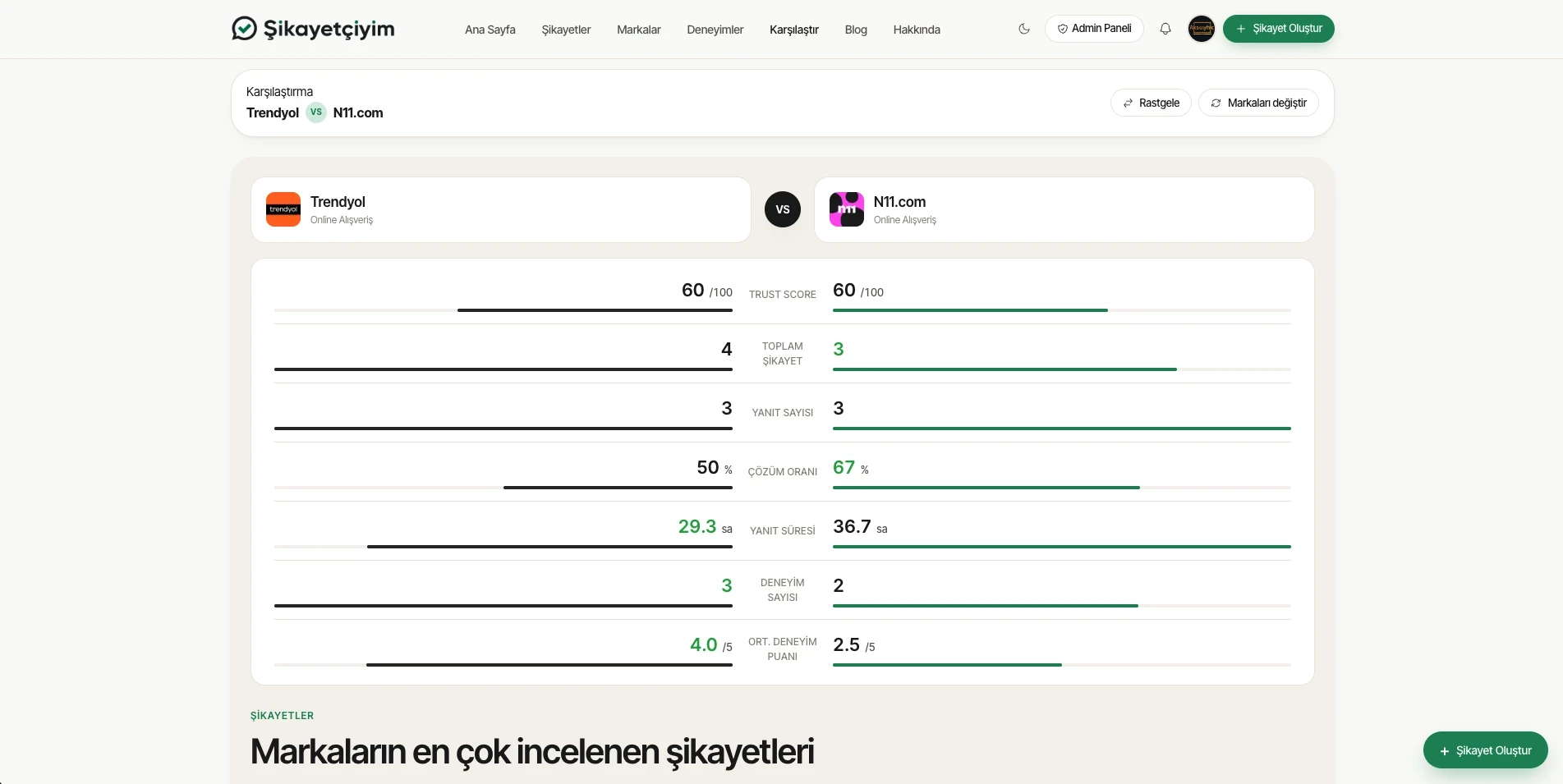This screenshot has width=1563, height=784.
Task: Click the green ŞİKAYETLER section label
Action: pos(283,716)
